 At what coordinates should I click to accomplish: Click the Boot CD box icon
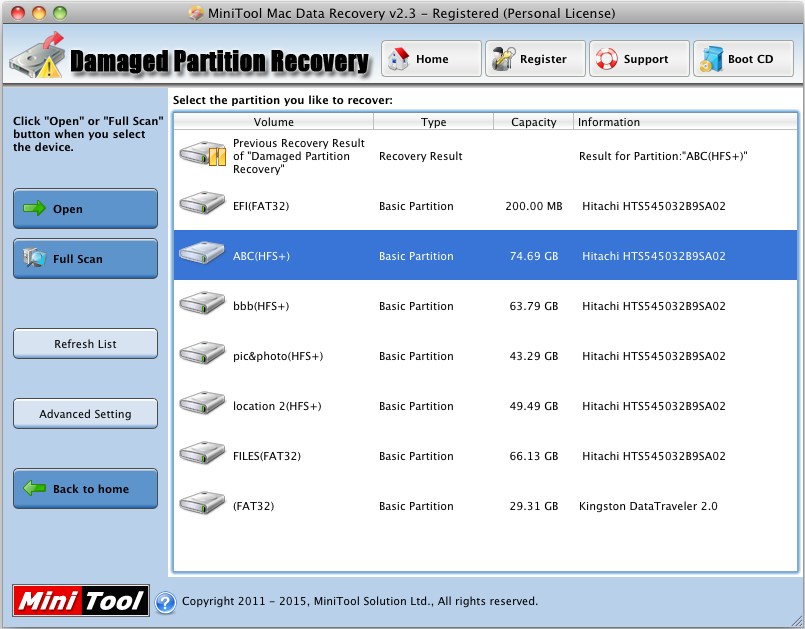click(711, 59)
